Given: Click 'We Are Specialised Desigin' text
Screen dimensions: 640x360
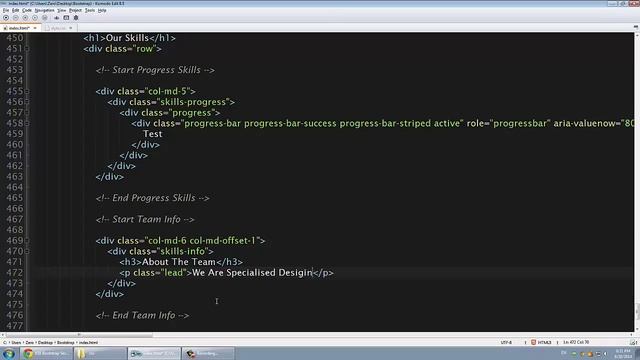Looking at the screenshot, I should (252, 273).
